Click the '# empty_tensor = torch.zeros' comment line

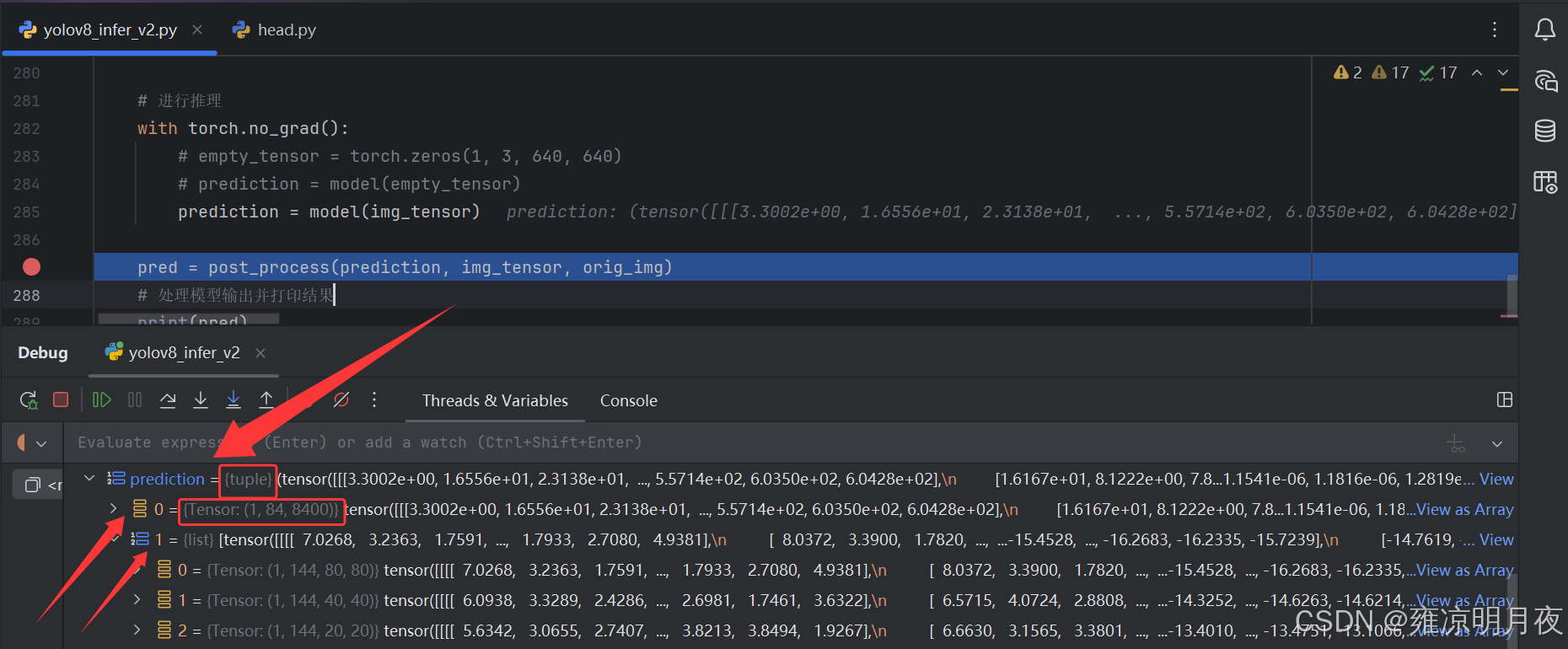click(400, 156)
